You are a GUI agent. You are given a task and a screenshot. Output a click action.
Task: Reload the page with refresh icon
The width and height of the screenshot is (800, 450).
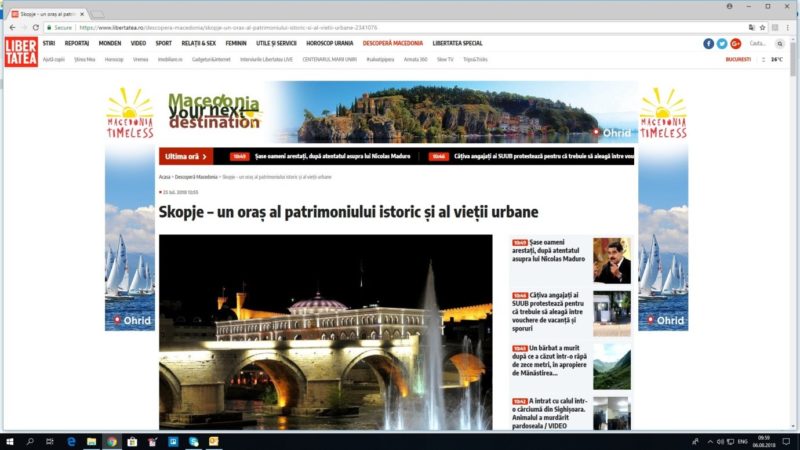coord(35,28)
